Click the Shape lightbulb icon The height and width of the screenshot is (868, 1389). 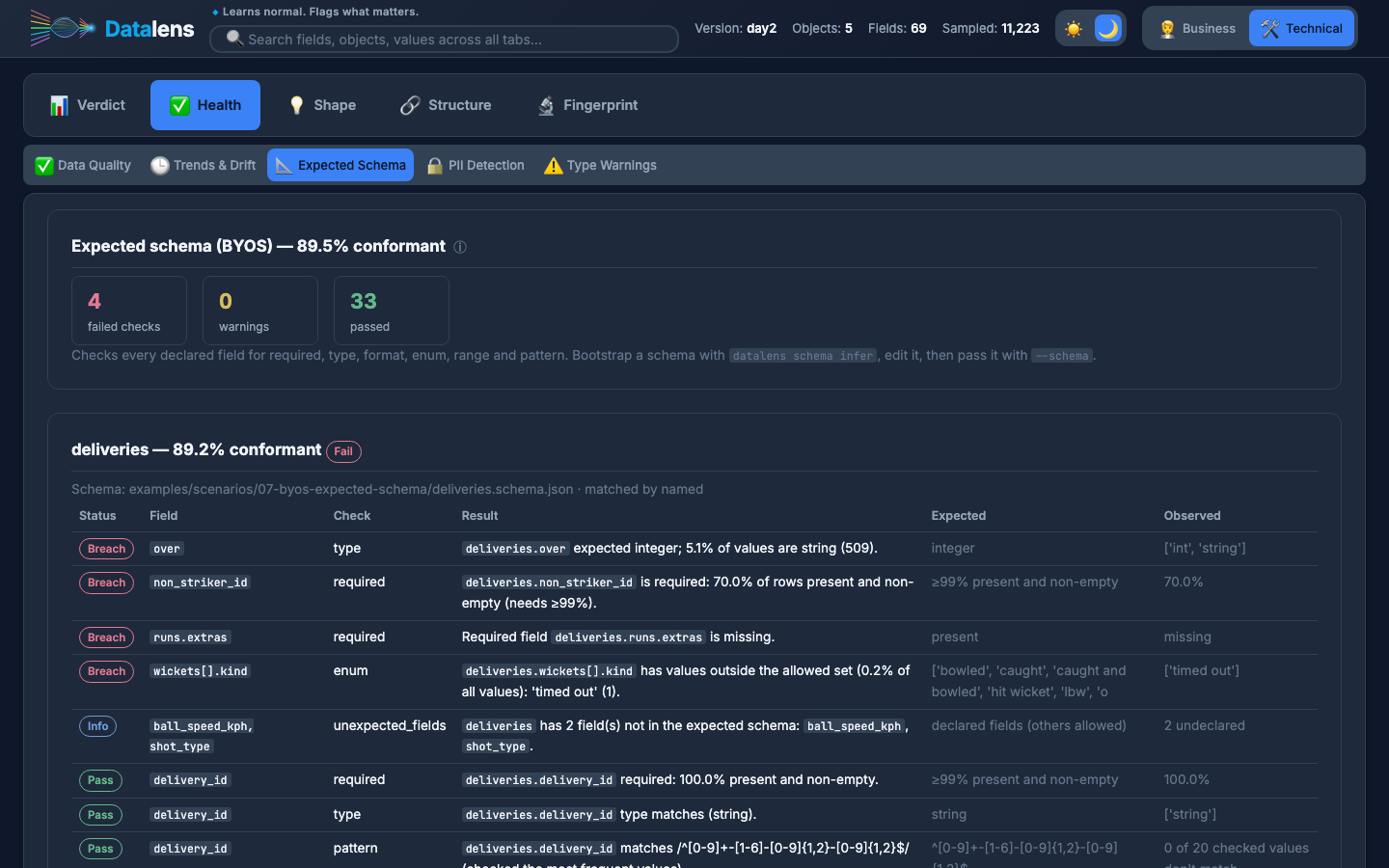296,105
